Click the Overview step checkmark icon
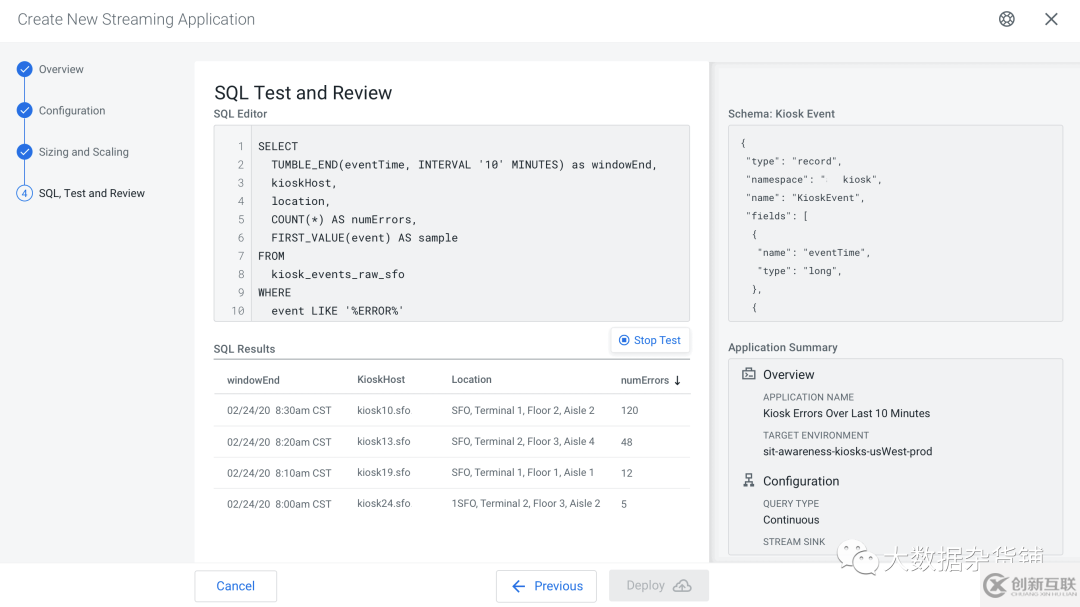 coord(25,69)
